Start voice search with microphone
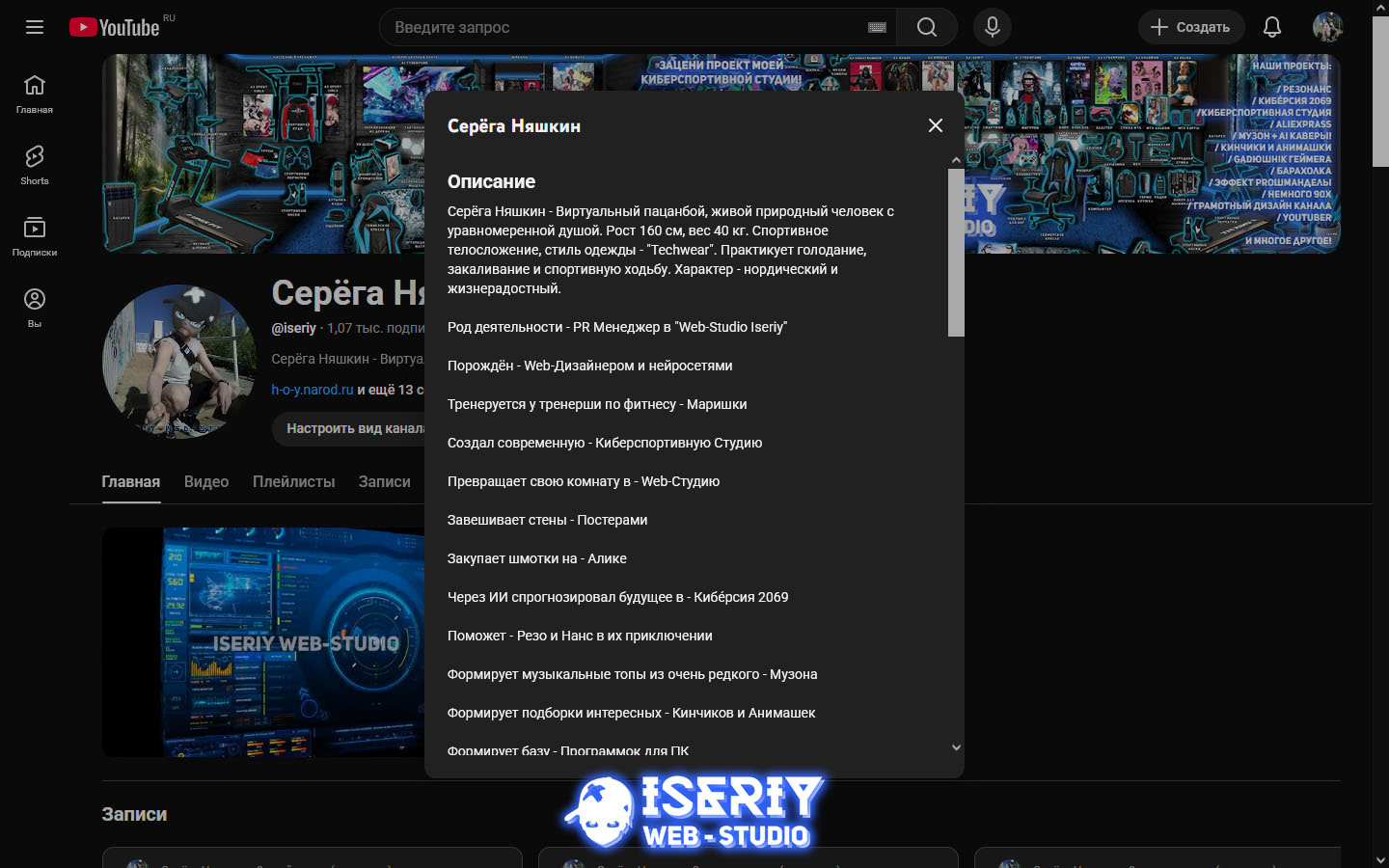This screenshot has width=1389, height=868. click(x=992, y=27)
